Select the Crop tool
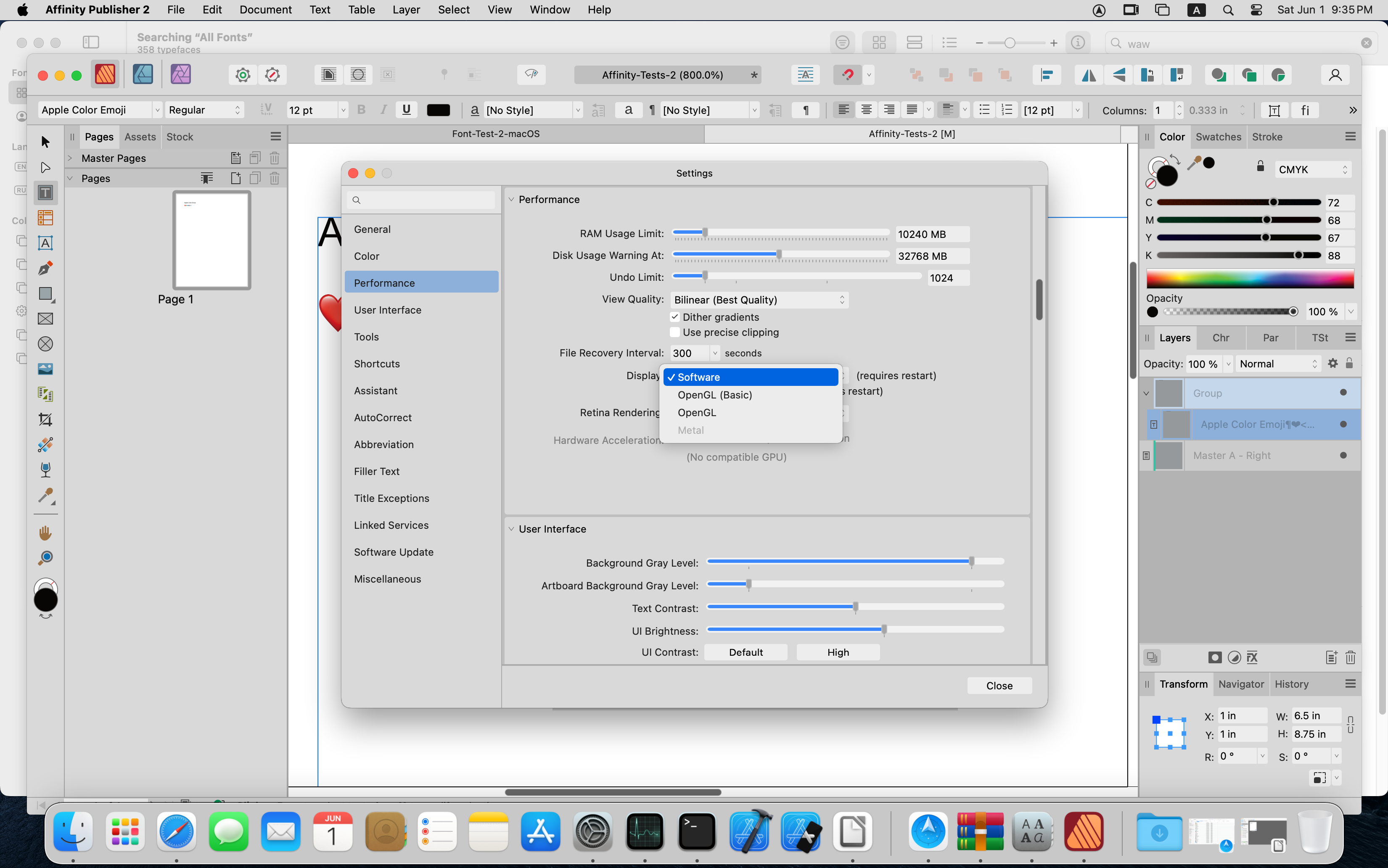 [x=45, y=419]
